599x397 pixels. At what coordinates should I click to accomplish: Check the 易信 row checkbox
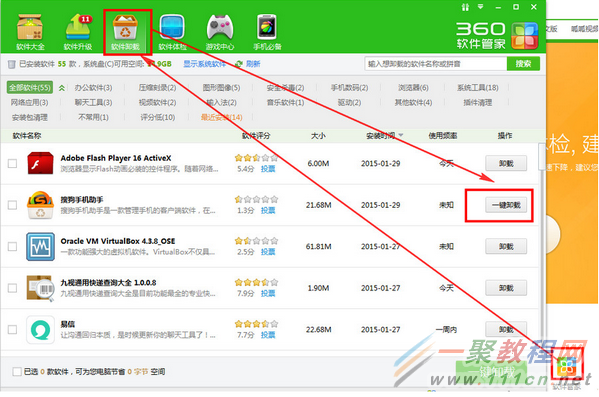click(13, 329)
